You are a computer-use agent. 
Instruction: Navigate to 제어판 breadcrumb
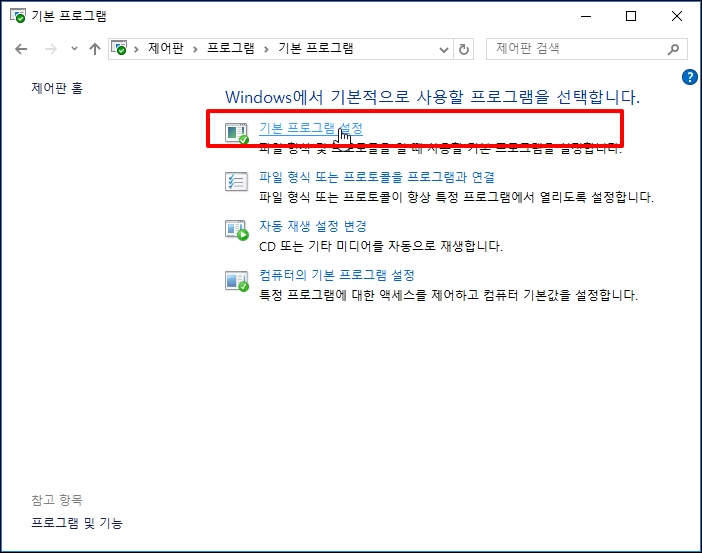click(x=166, y=48)
